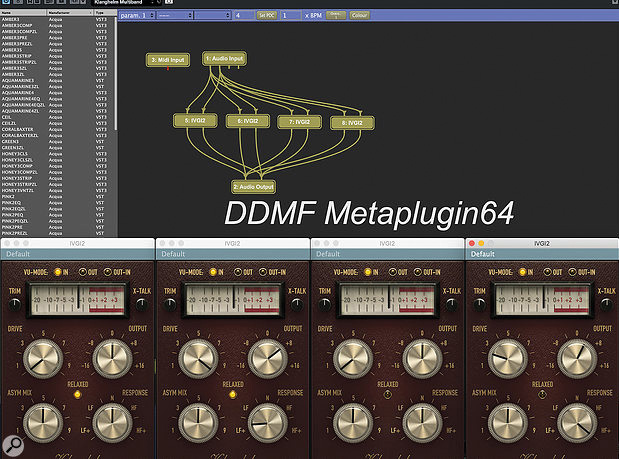Click RESPONSE knob in fourth IVGI2 window
619x459 pixels.
577,422
